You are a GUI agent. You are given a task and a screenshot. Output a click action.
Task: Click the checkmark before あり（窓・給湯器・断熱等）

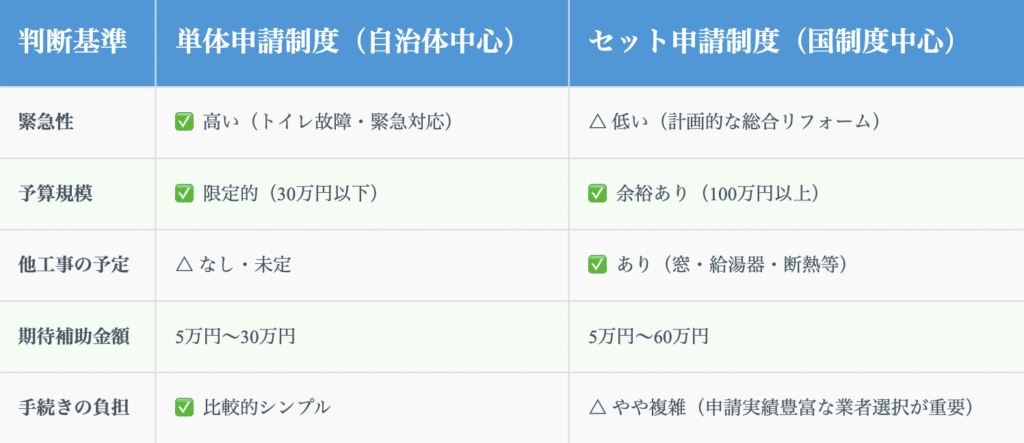coord(598,265)
